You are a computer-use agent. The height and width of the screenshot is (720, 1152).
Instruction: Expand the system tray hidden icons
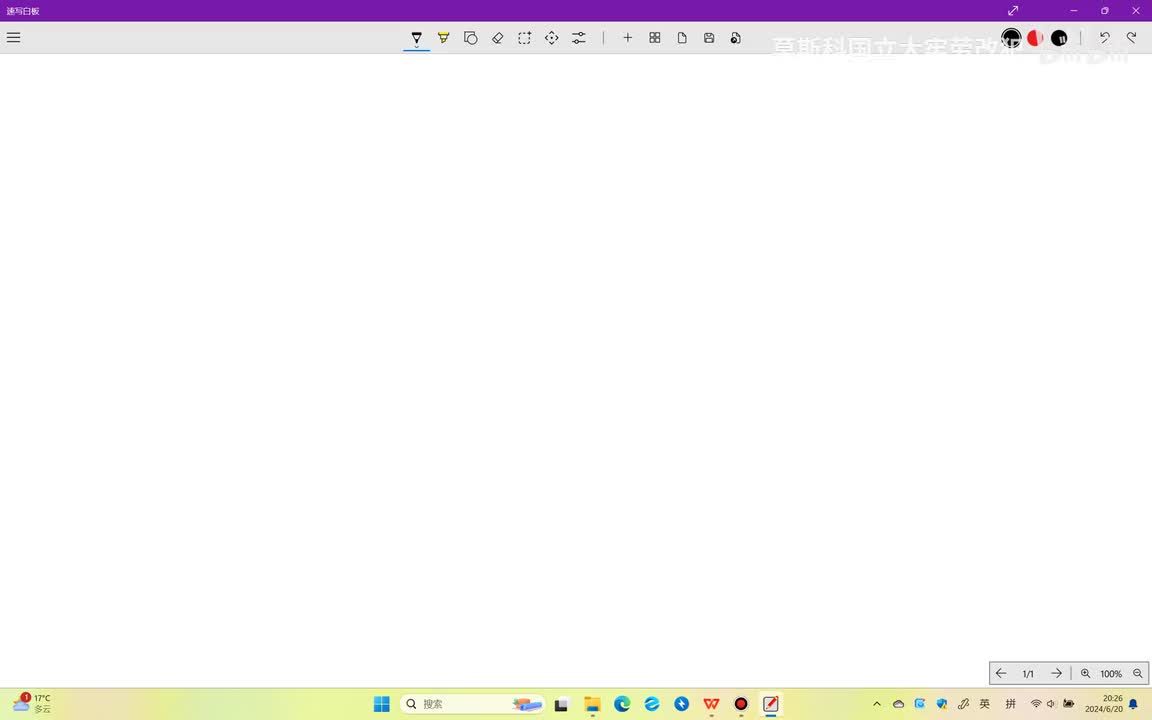coord(876,704)
